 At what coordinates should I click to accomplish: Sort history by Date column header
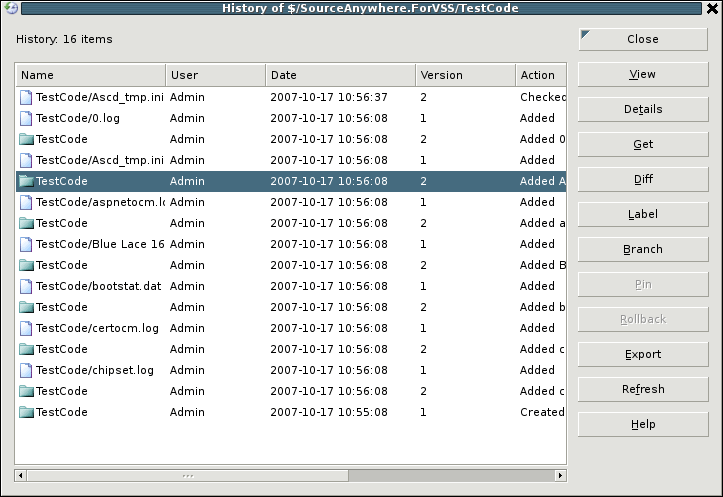click(340, 75)
